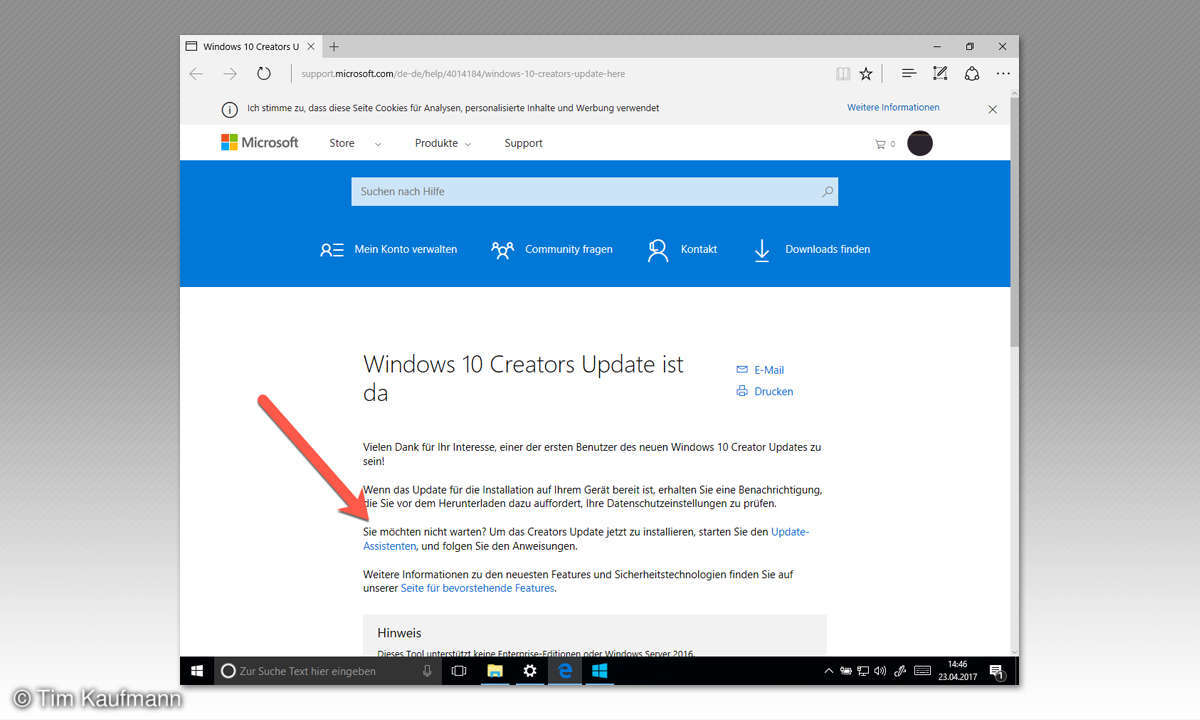Open the Windows Start button

tap(197, 671)
